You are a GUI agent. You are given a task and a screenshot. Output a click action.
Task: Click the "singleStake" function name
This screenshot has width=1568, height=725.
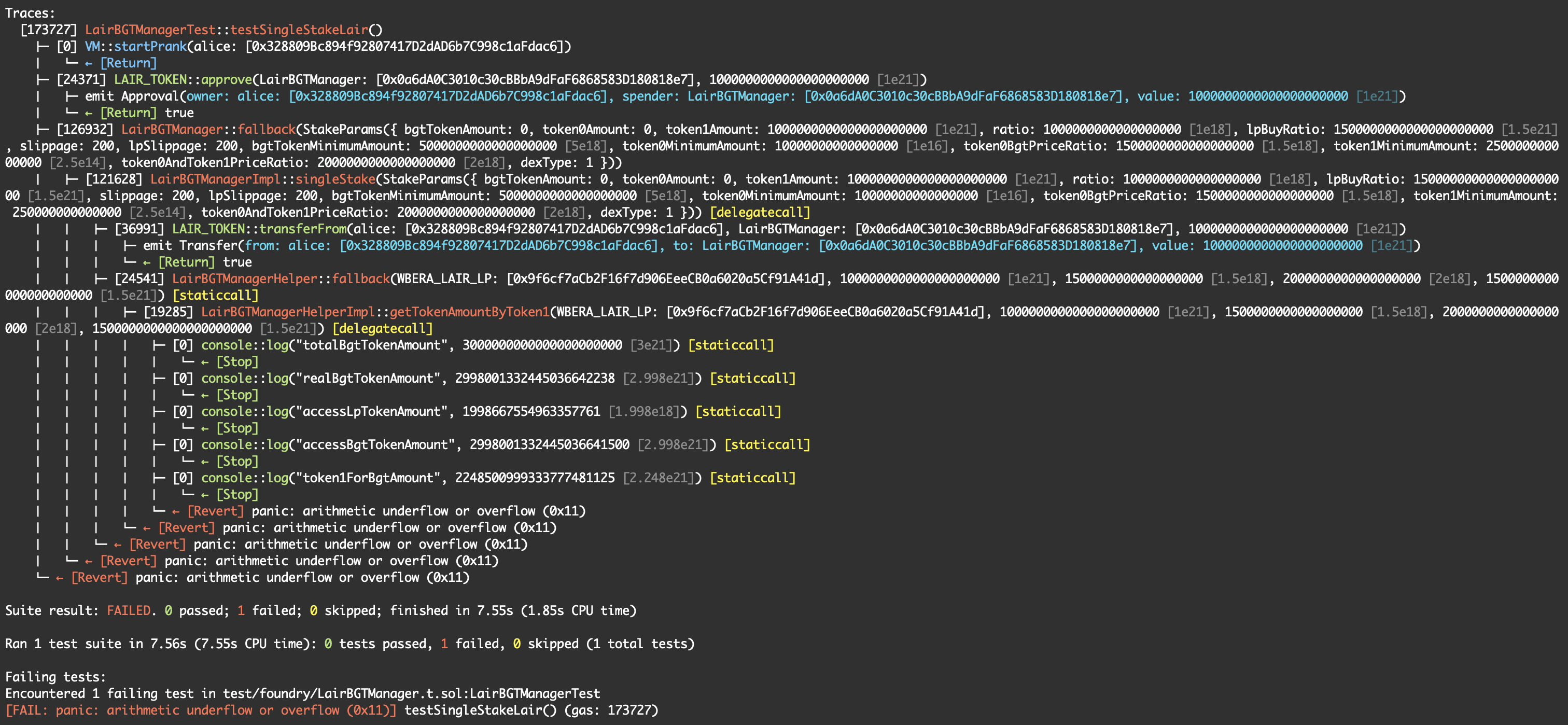[x=336, y=179]
